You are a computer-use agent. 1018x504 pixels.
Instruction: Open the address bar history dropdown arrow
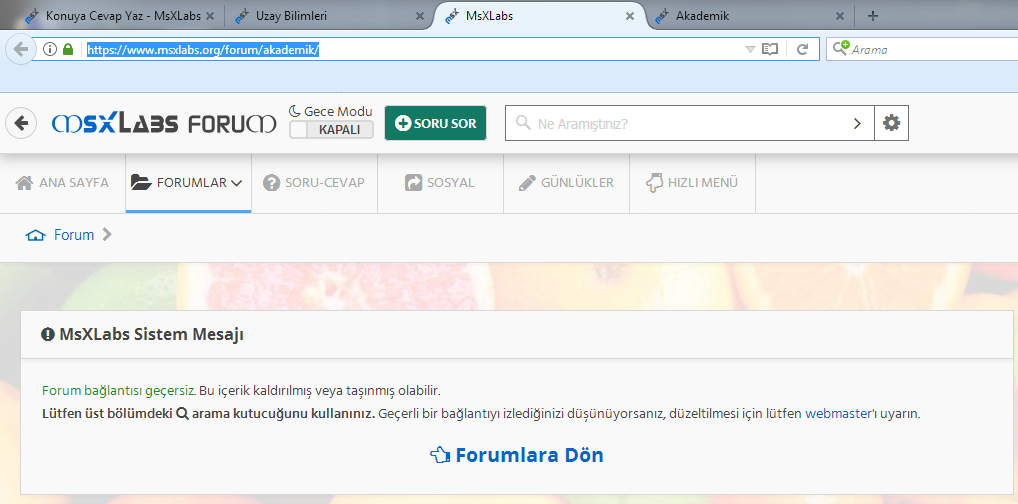coord(750,49)
